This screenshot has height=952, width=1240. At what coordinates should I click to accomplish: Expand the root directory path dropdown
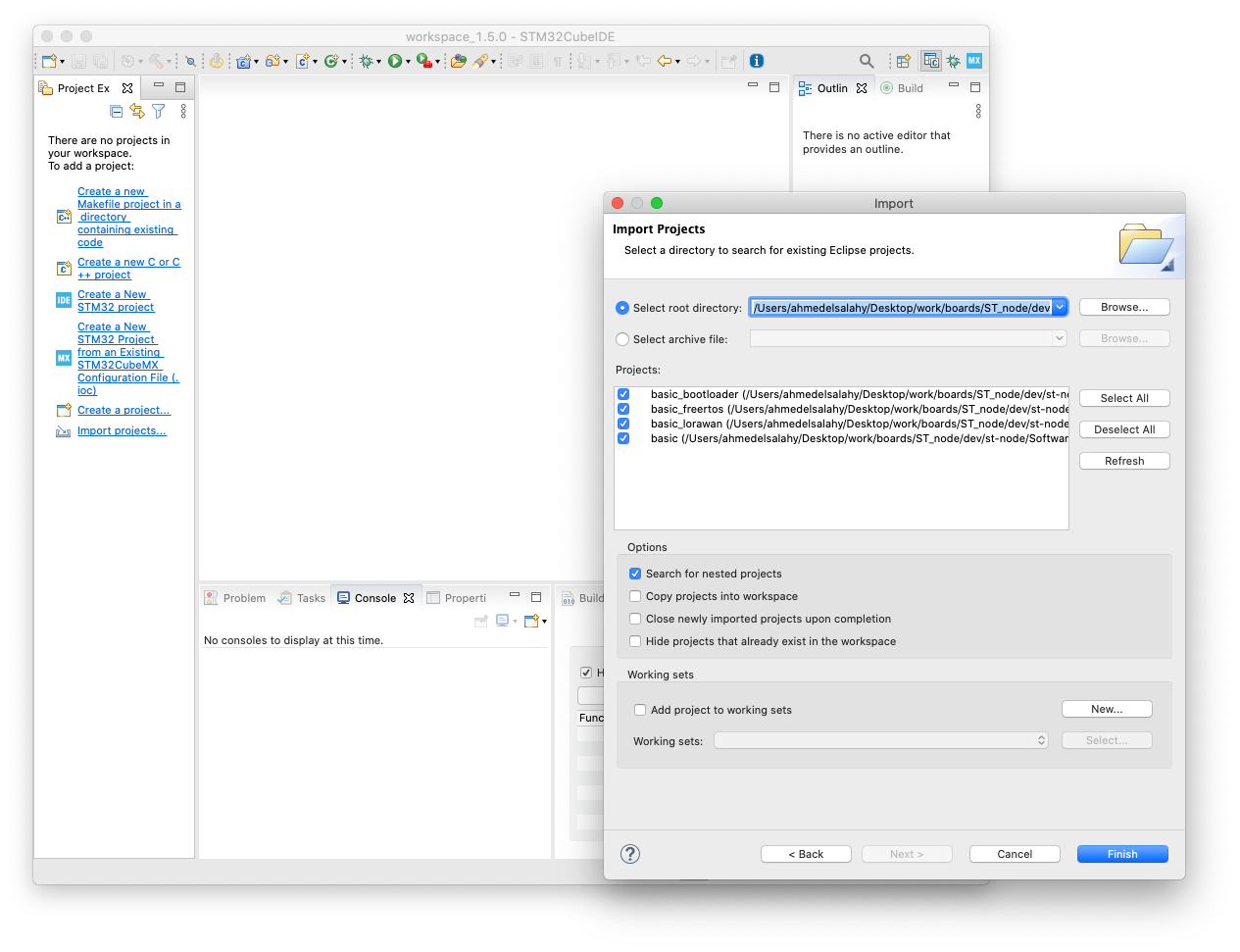(x=1060, y=308)
